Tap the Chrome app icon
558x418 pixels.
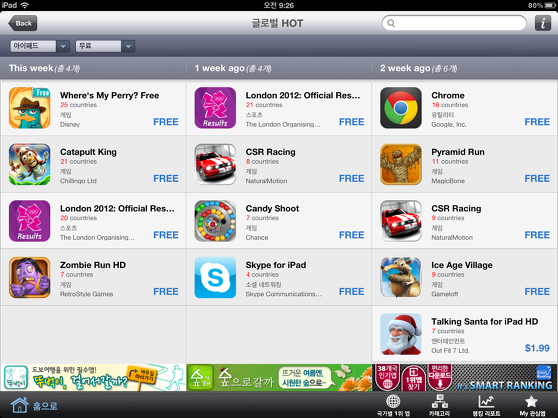click(401, 108)
